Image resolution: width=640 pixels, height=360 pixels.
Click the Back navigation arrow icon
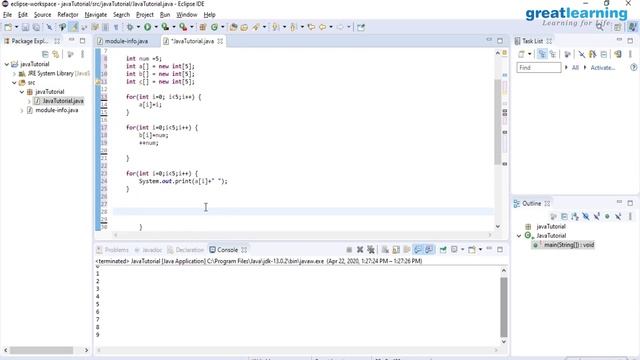tap(322, 27)
